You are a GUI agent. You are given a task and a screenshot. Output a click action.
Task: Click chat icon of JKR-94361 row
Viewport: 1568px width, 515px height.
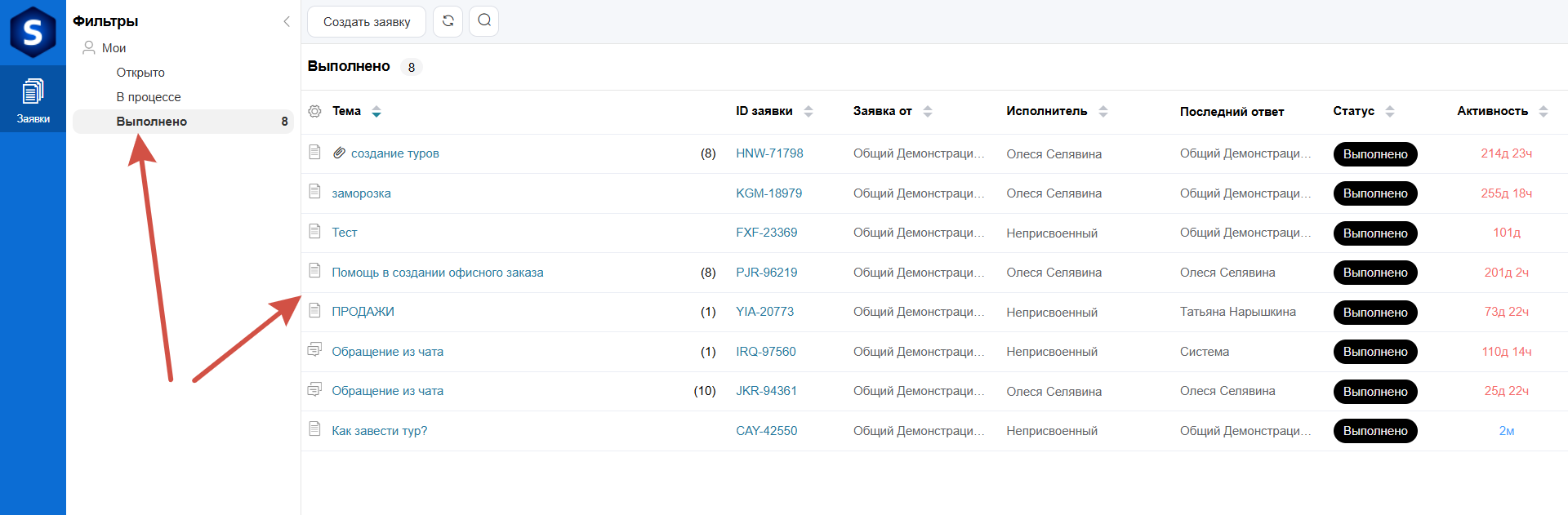point(314,389)
